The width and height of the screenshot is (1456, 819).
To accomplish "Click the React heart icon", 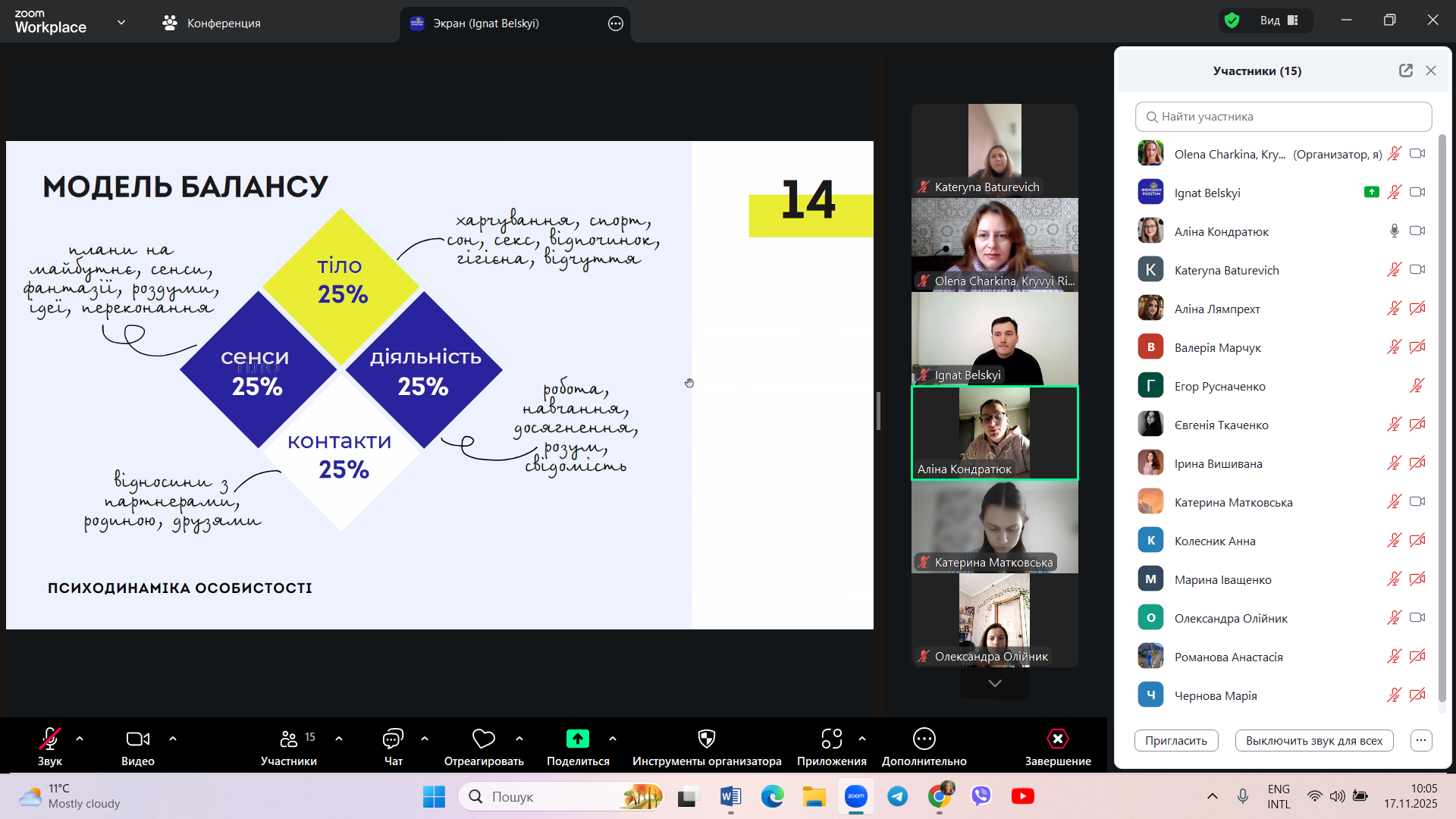I will (x=483, y=739).
